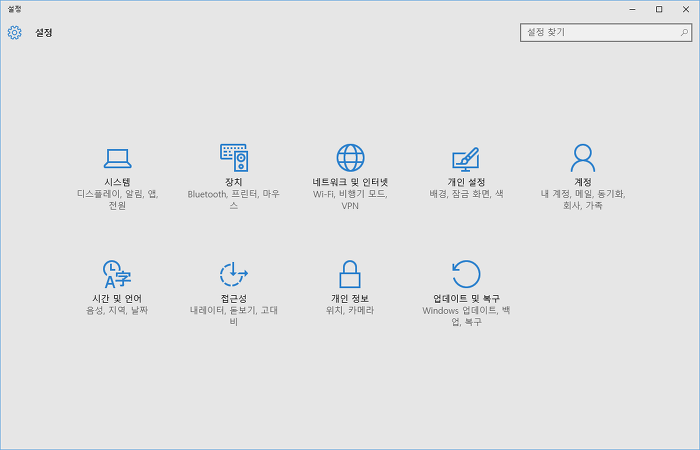Click the 개인 정보 title text
The width and height of the screenshot is (700, 450).
click(350, 298)
